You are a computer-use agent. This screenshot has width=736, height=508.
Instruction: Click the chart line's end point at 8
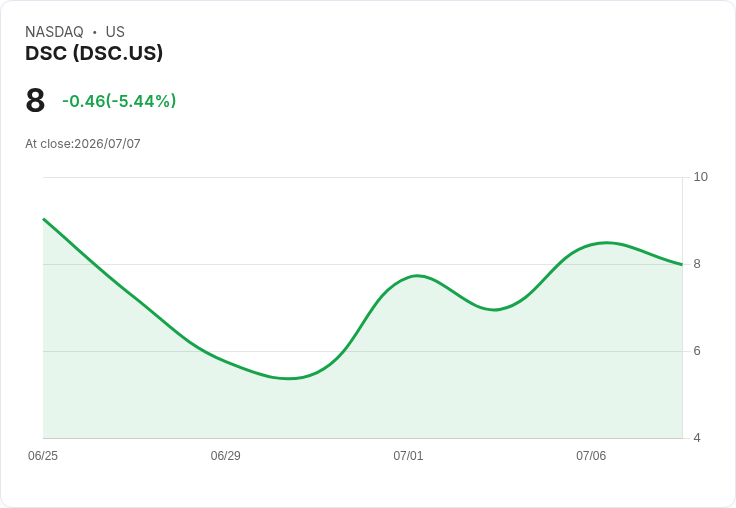click(x=682, y=264)
